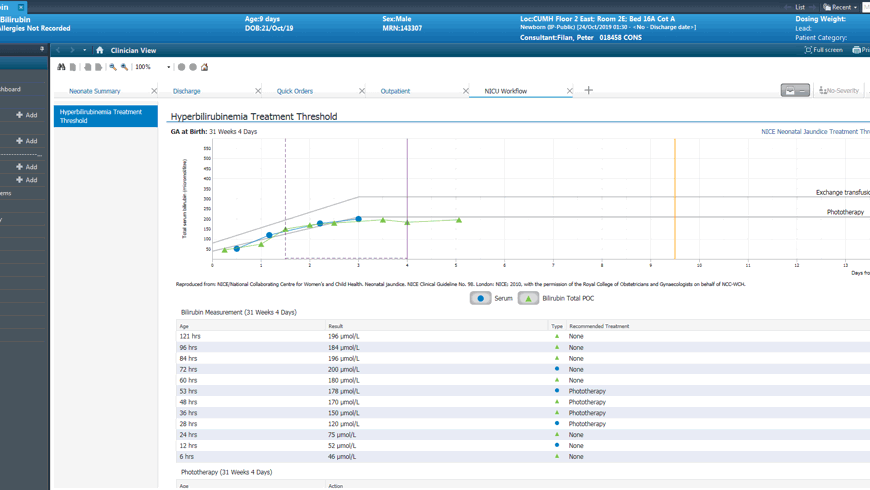Open navigation history dropdown arrow
This screenshot has width=870, height=490.
(84, 50)
